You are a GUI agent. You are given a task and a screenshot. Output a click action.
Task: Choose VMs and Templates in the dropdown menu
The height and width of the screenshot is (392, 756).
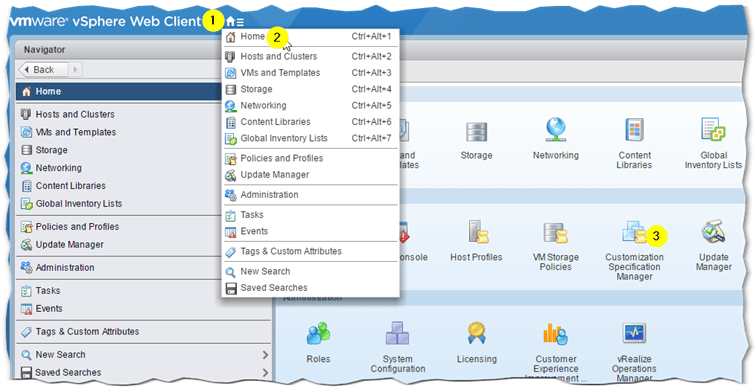pyautogui.click(x=310, y=73)
